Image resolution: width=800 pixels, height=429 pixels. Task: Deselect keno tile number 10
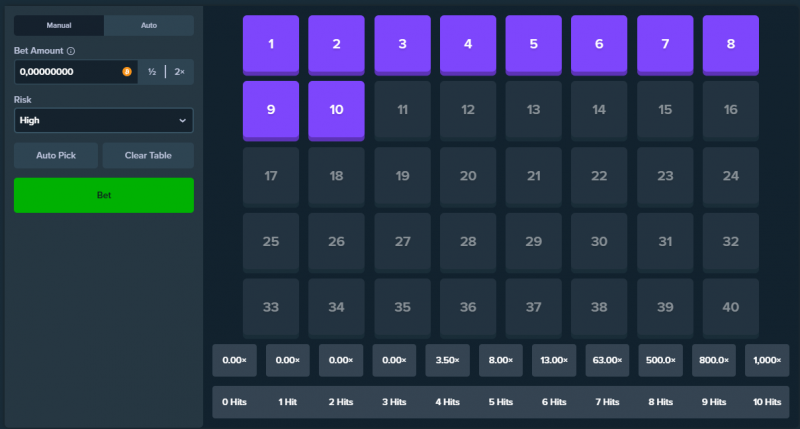[336, 111]
